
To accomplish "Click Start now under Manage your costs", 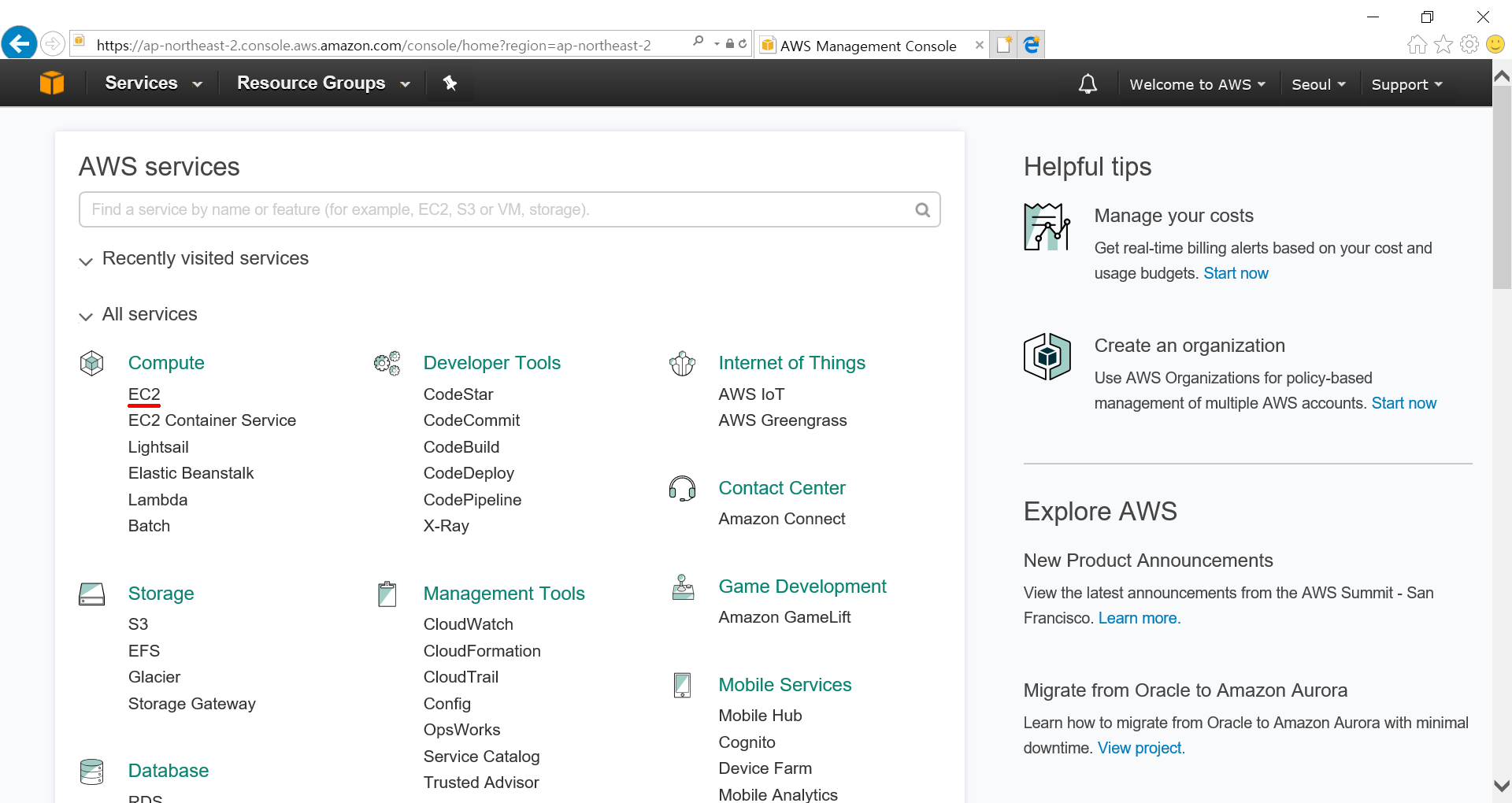I will [x=1236, y=273].
